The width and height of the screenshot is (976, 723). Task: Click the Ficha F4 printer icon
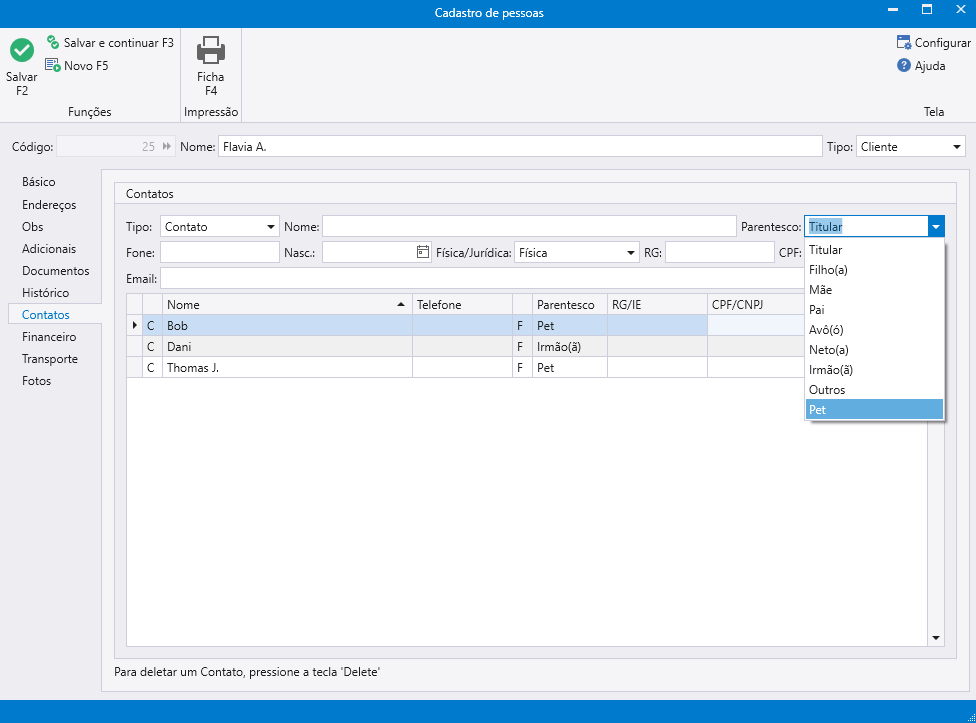pyautogui.click(x=210, y=50)
